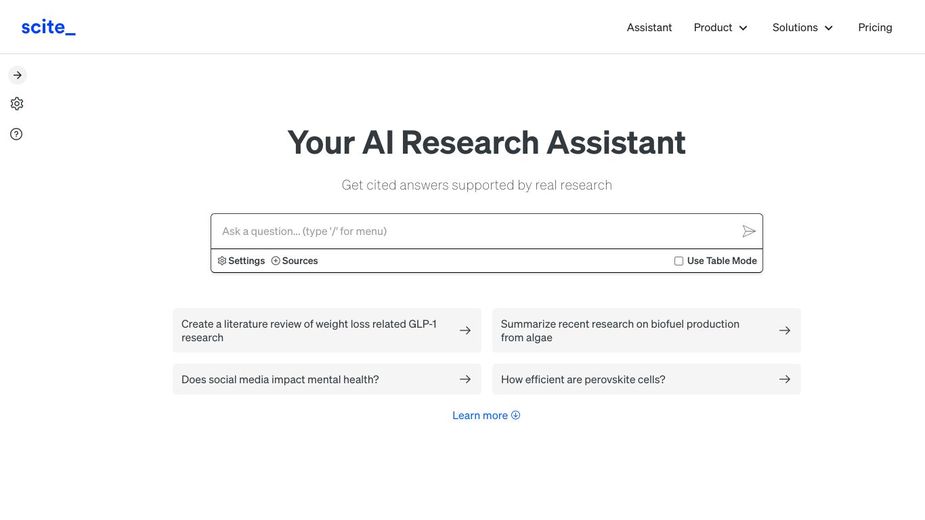Select "Does social media impact mental health?" prompt
The width and height of the screenshot is (925, 520).
pyautogui.click(x=280, y=380)
